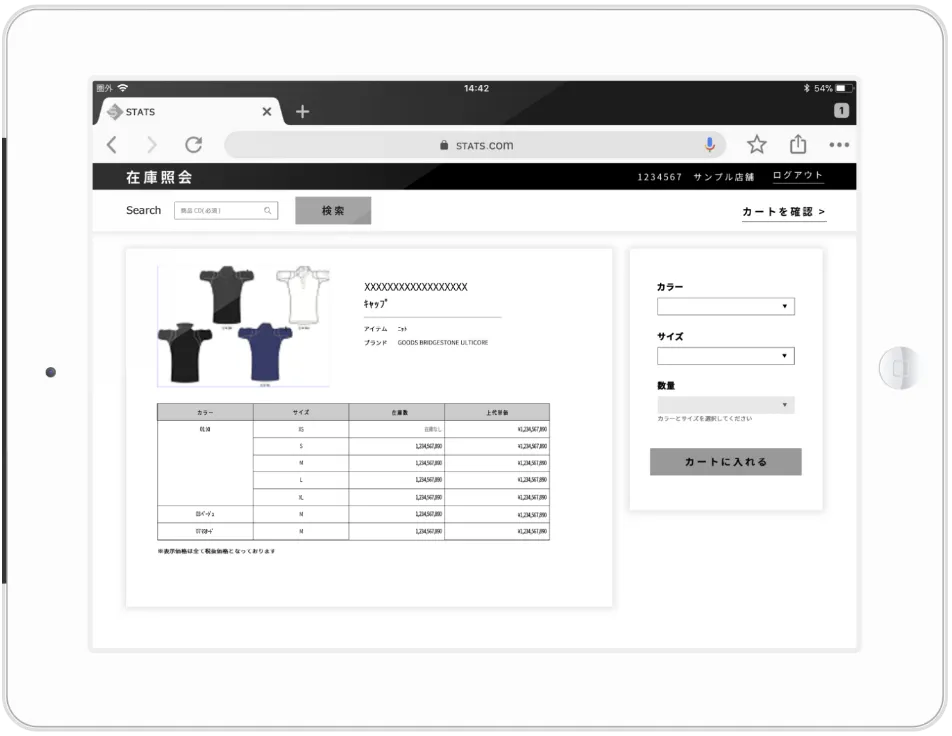Open the サイズ dropdown
This screenshot has height=736, width=952.
point(726,356)
